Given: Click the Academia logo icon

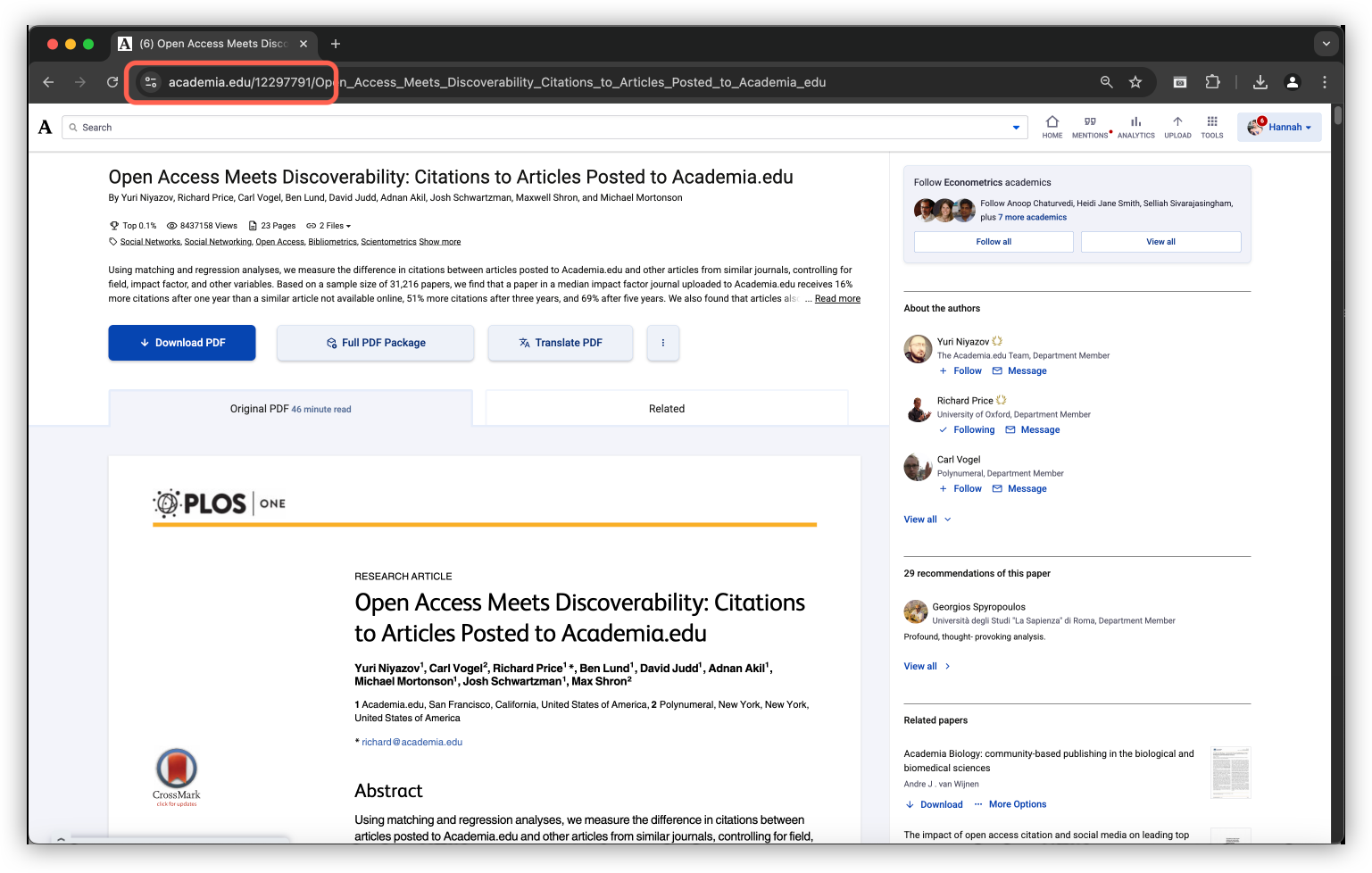Looking at the screenshot, I should [x=45, y=127].
